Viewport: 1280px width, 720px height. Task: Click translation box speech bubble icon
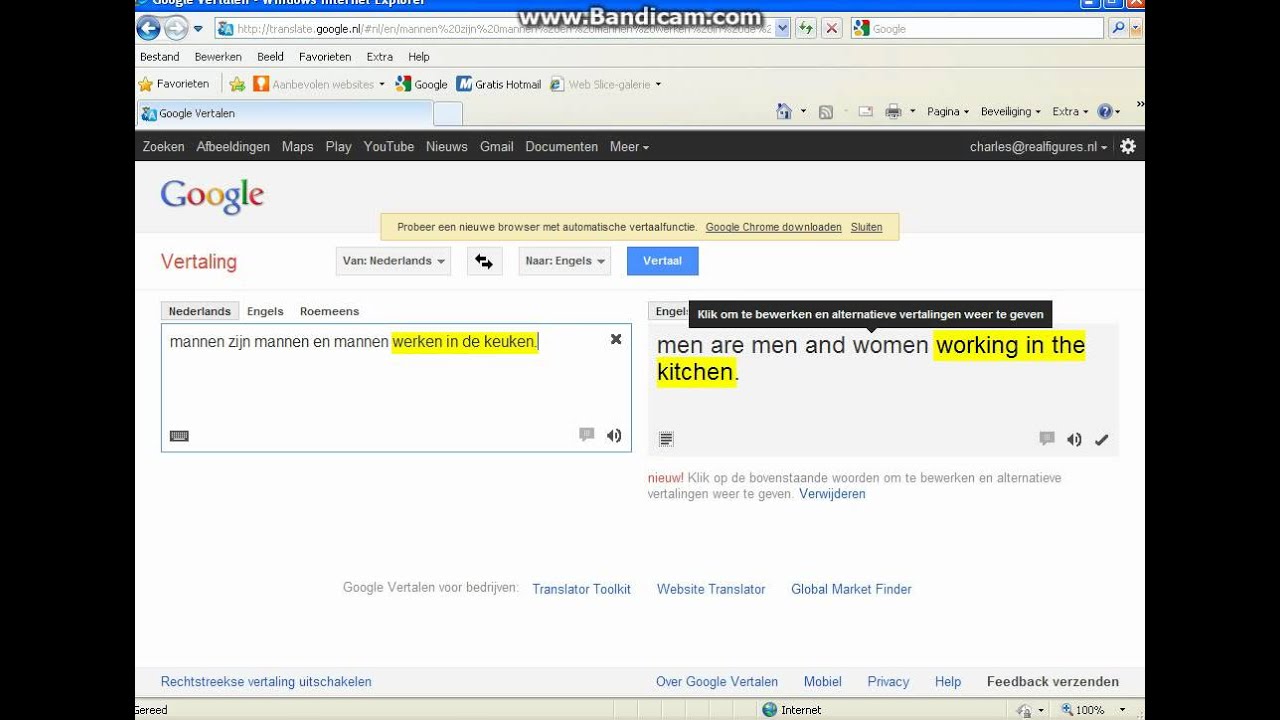(x=1047, y=438)
